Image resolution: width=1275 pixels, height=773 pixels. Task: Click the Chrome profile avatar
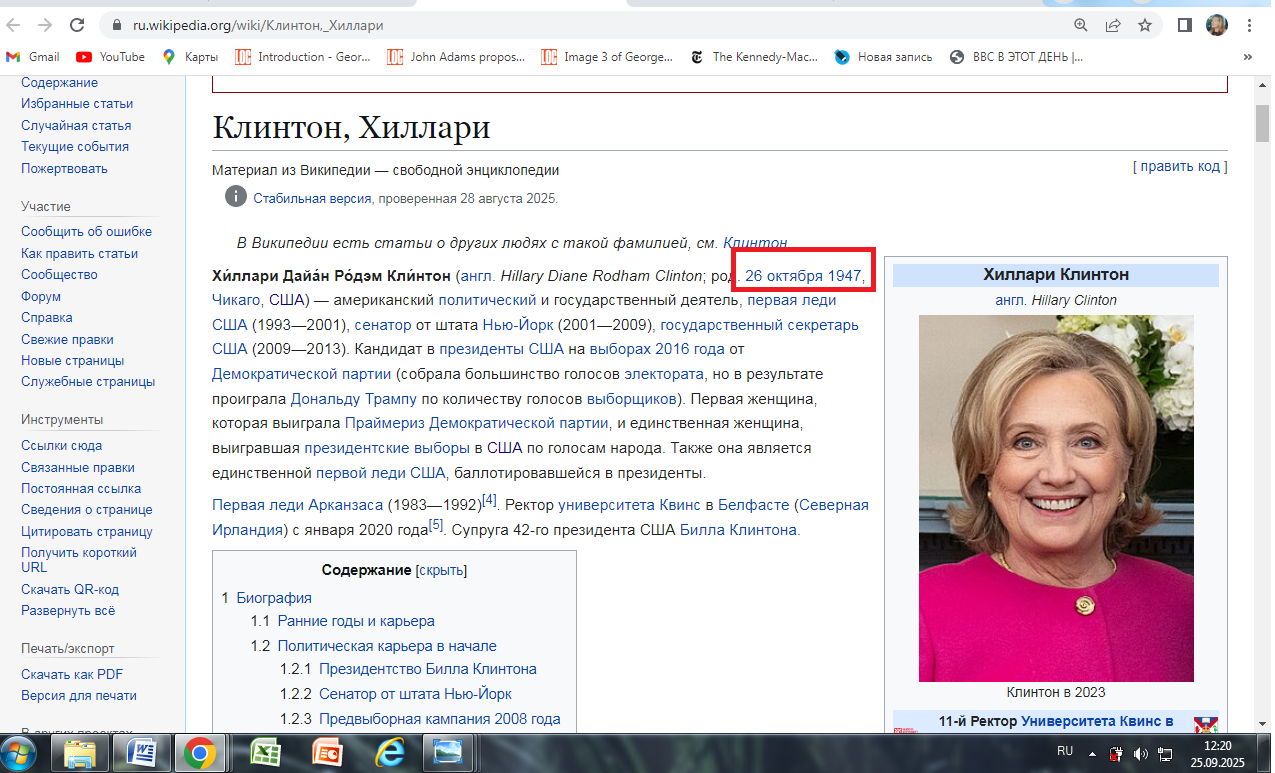1217,25
